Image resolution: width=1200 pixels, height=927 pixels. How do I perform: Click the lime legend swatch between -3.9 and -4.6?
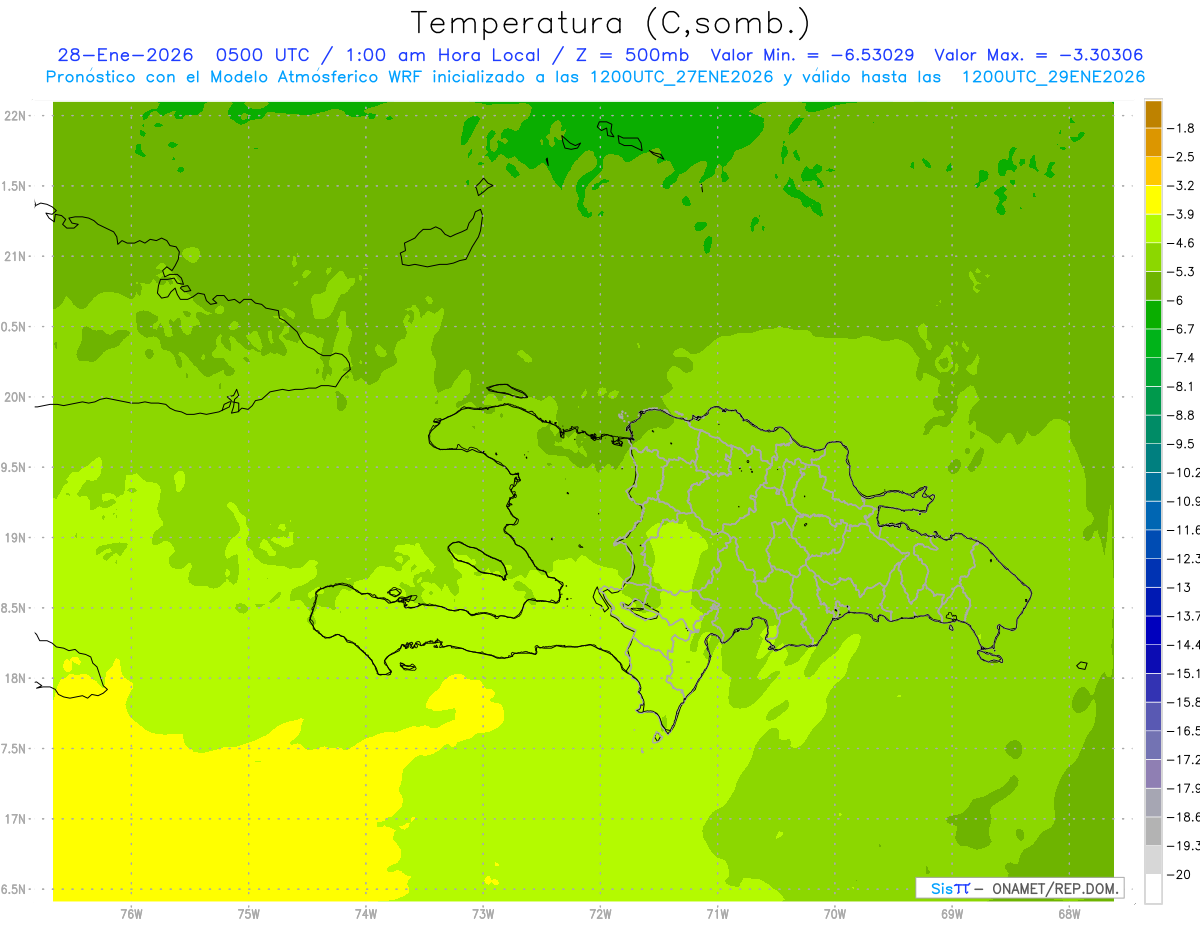click(x=1153, y=229)
